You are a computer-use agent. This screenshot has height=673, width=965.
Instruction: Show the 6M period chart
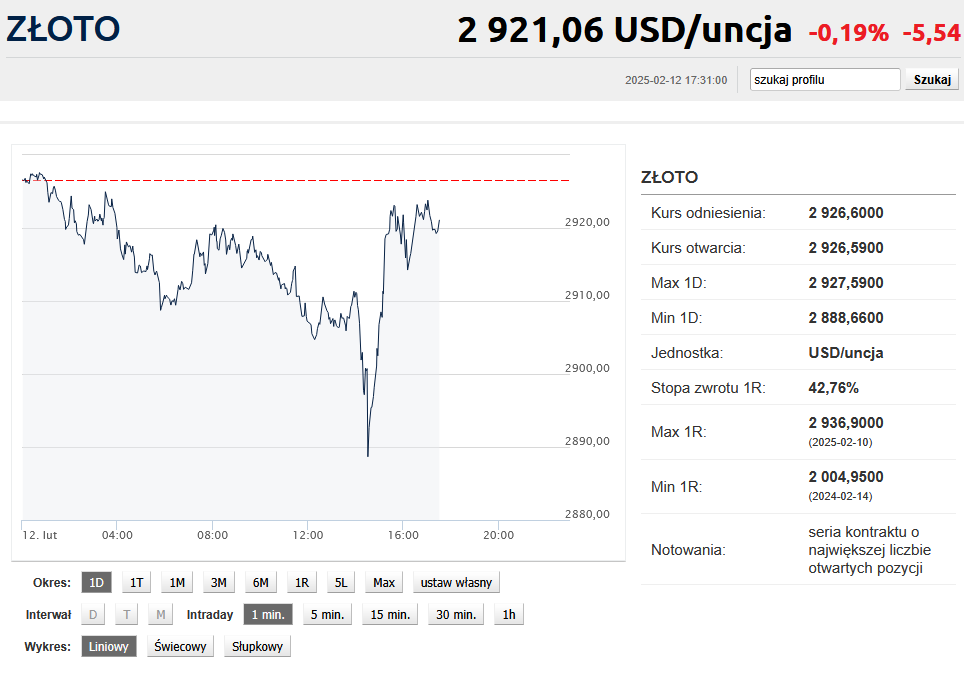(260, 583)
